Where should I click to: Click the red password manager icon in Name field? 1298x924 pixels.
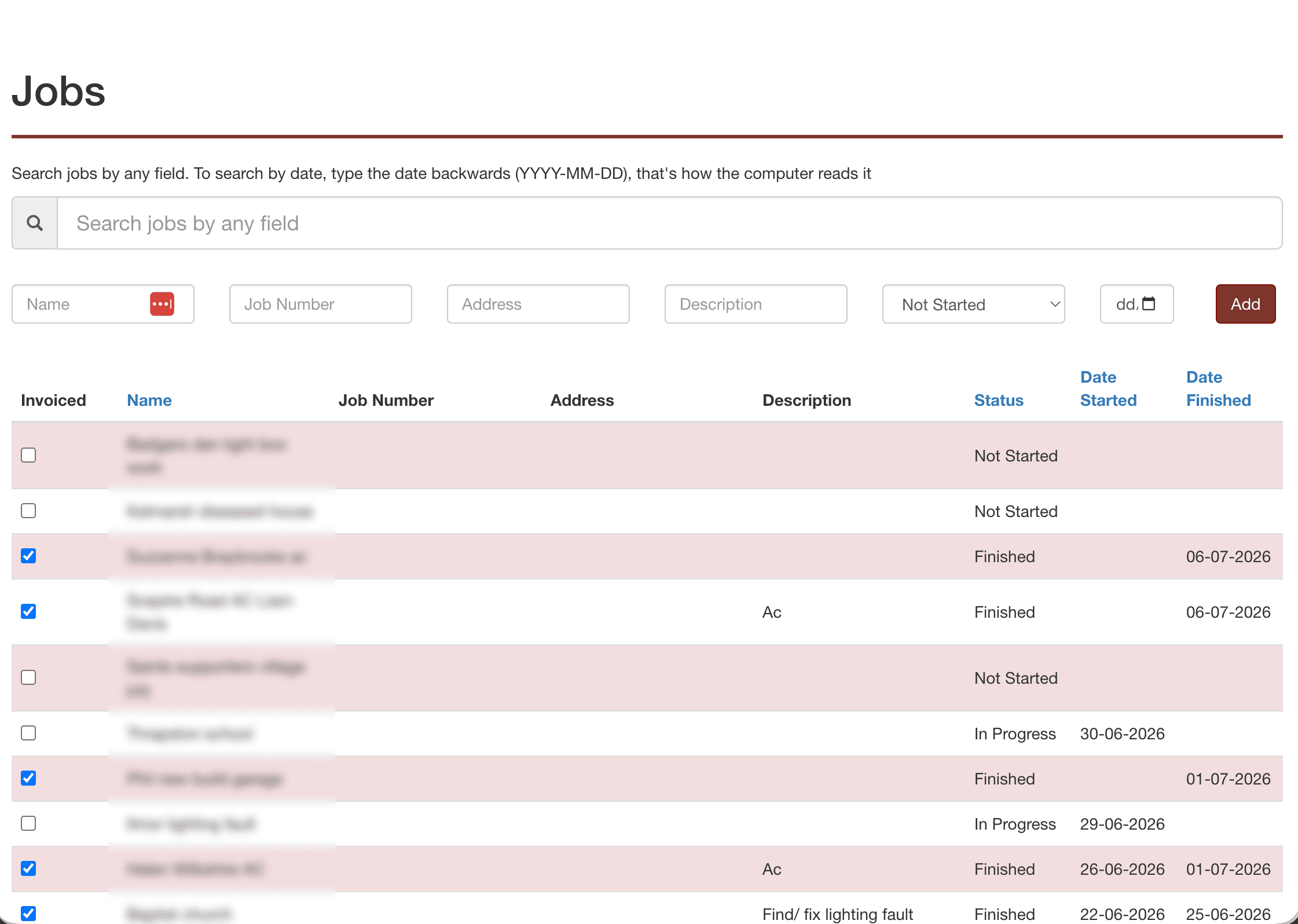[162, 304]
